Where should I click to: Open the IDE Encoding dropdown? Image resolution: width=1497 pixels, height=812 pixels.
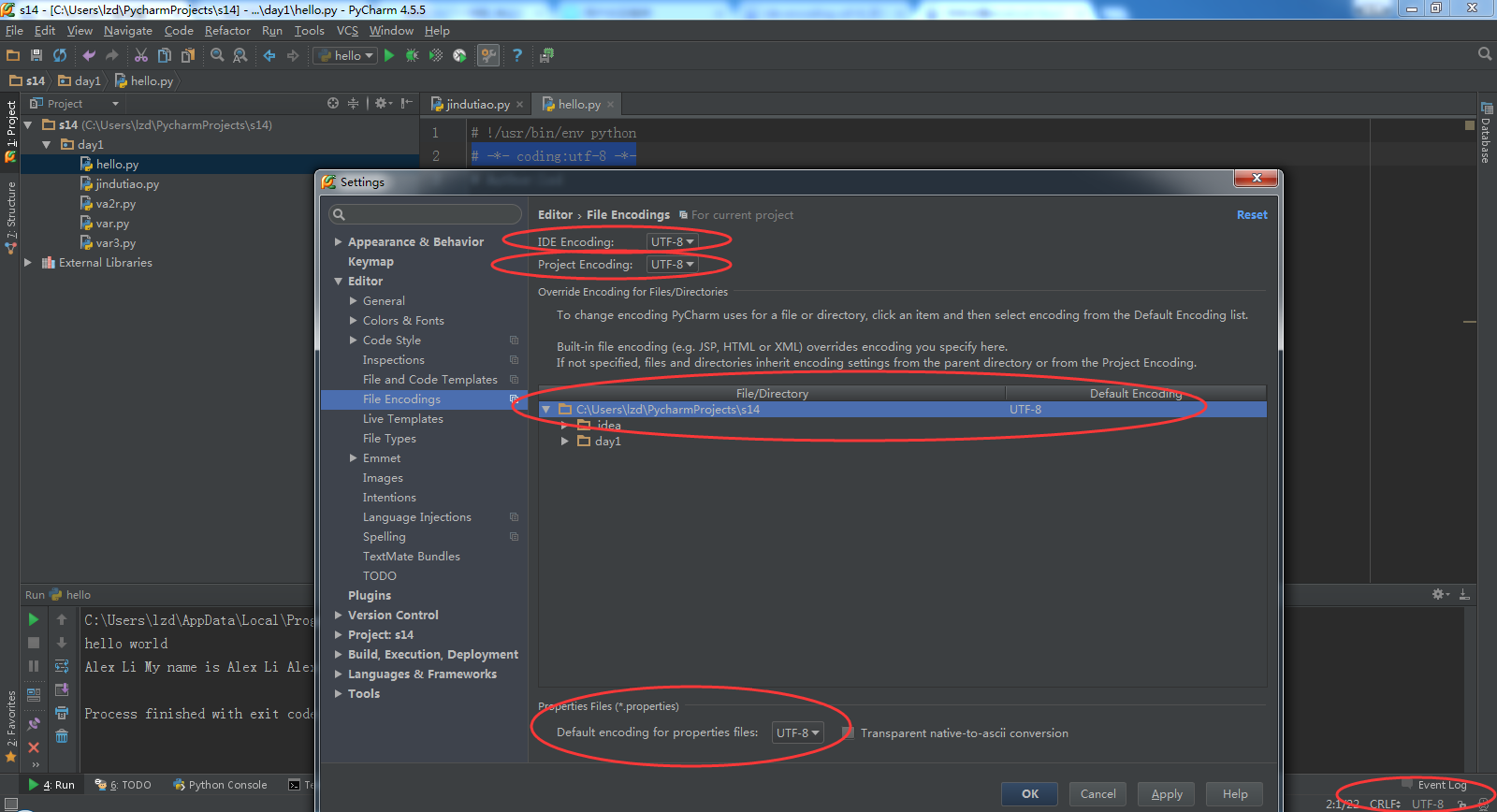tap(672, 241)
